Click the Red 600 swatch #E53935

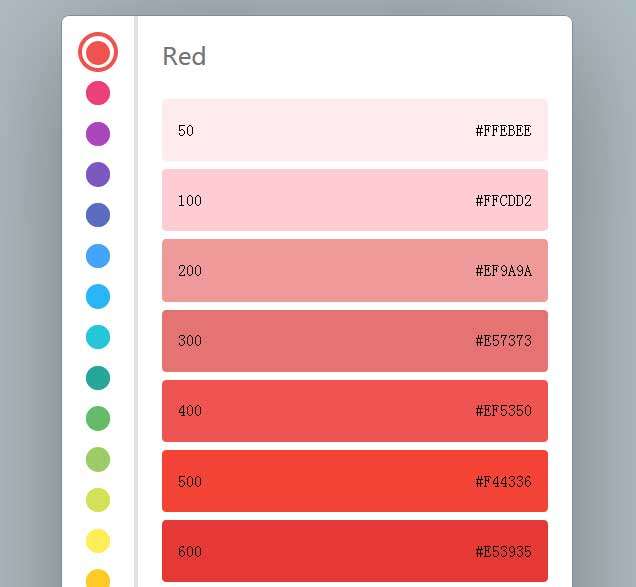click(x=354, y=551)
